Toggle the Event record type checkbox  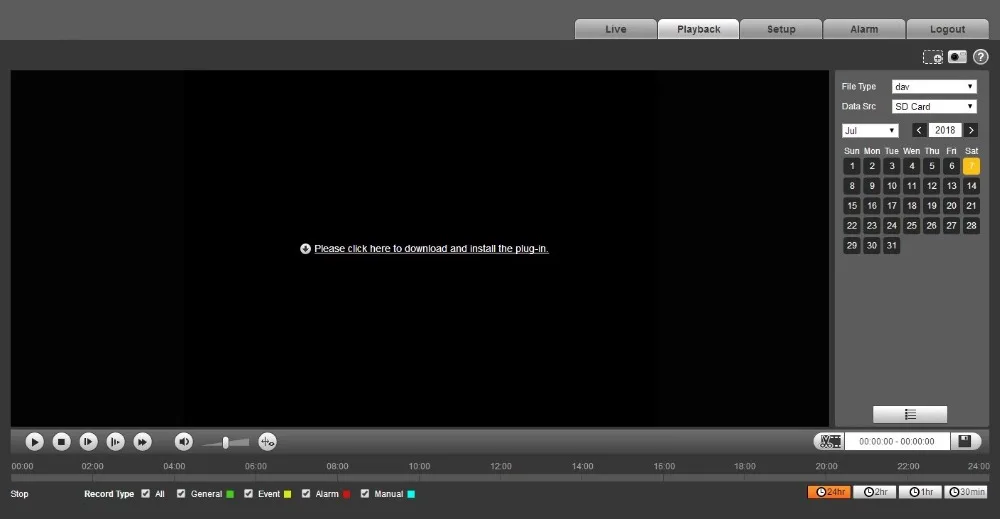249,493
